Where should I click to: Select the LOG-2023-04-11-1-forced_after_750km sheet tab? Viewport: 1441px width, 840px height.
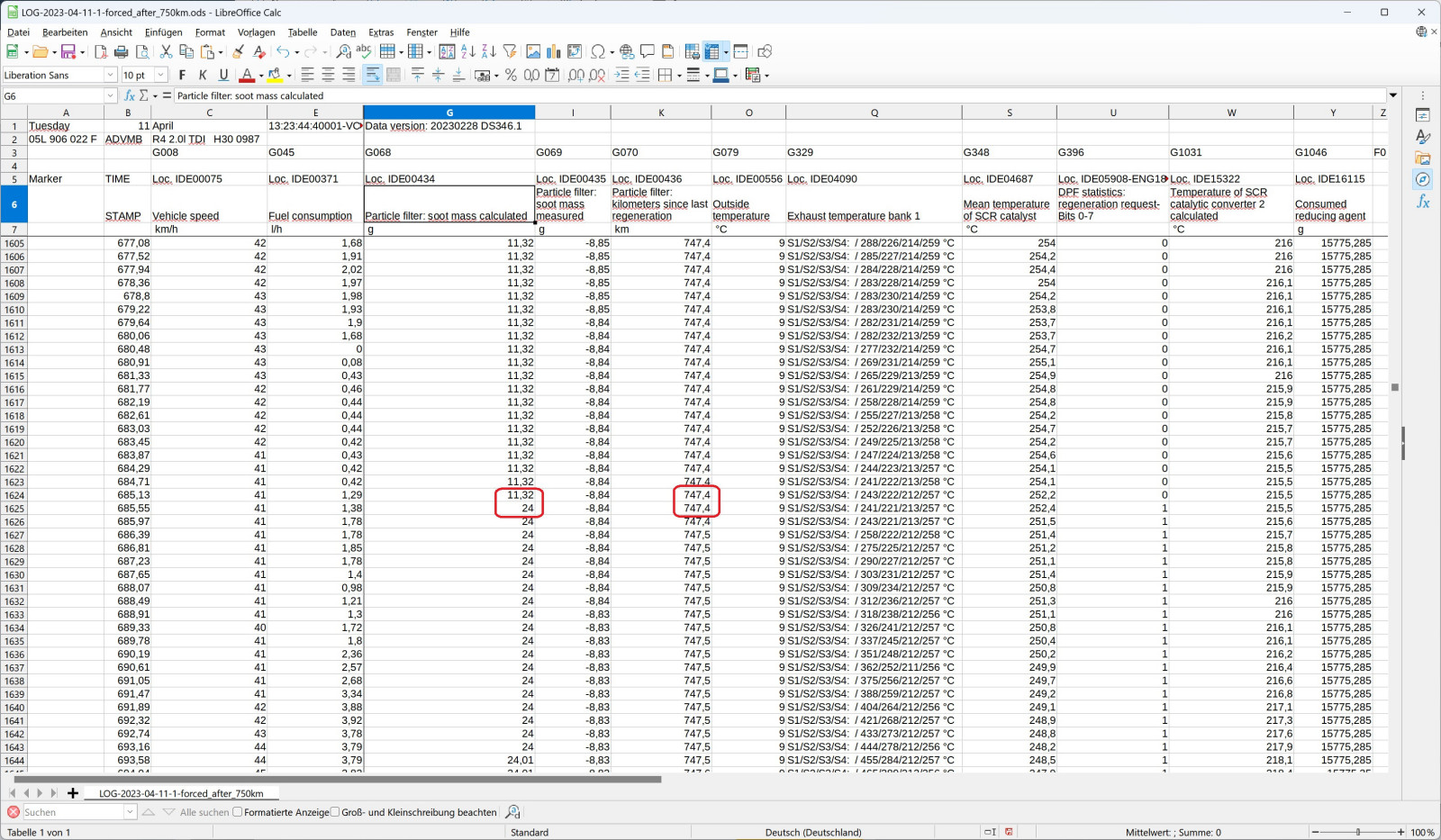click(x=181, y=793)
